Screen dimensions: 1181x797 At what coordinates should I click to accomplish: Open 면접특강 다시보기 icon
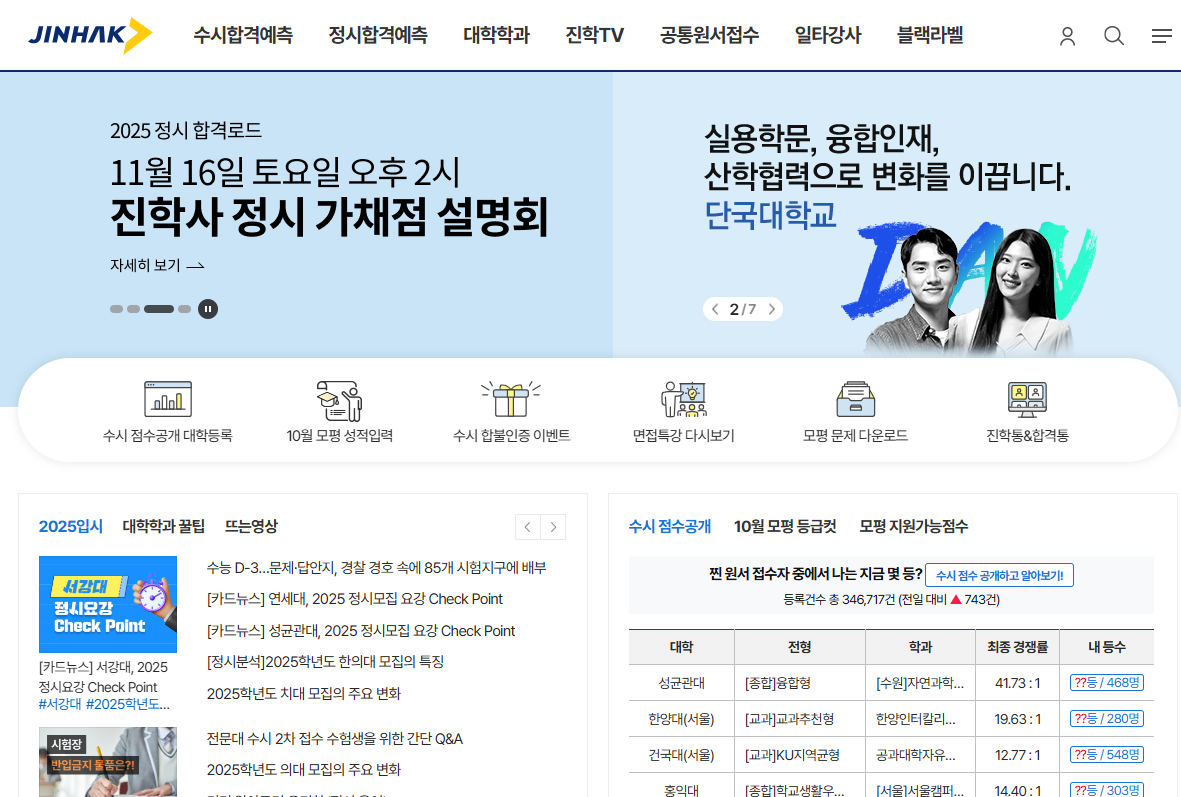point(684,399)
